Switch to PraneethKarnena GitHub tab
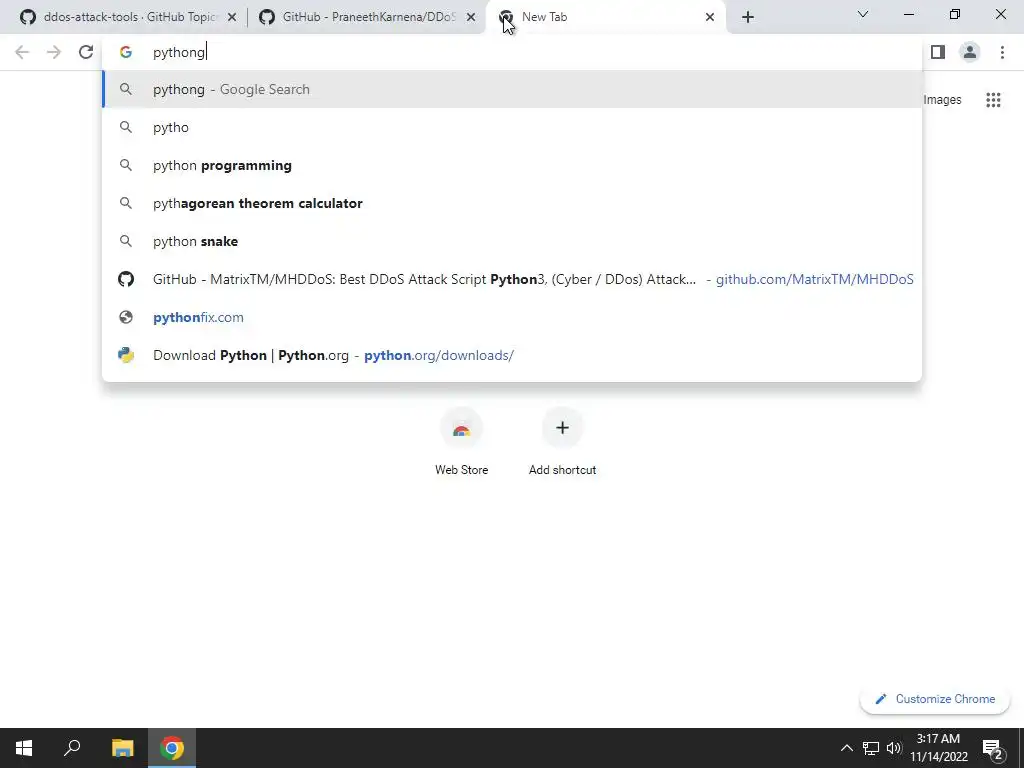The height and width of the screenshot is (768, 1024). point(368,17)
